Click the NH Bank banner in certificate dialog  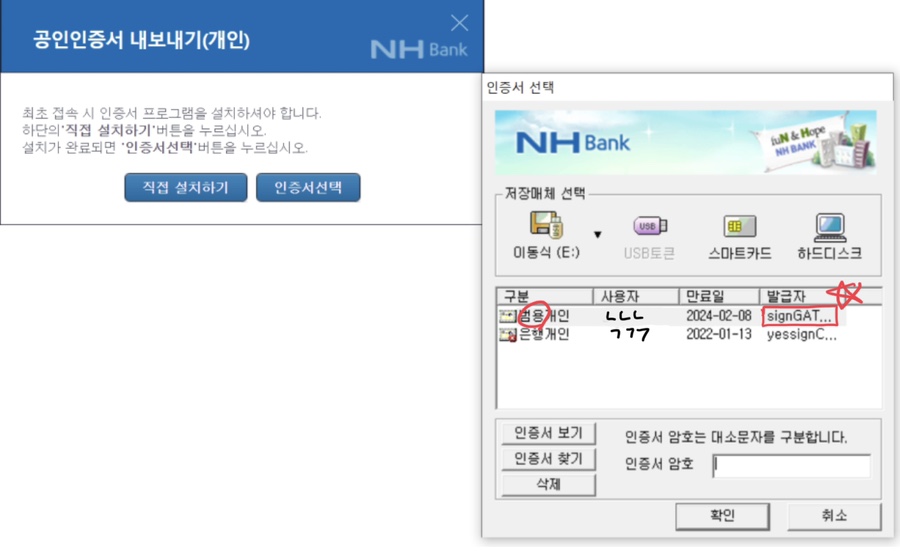[x=685, y=142]
